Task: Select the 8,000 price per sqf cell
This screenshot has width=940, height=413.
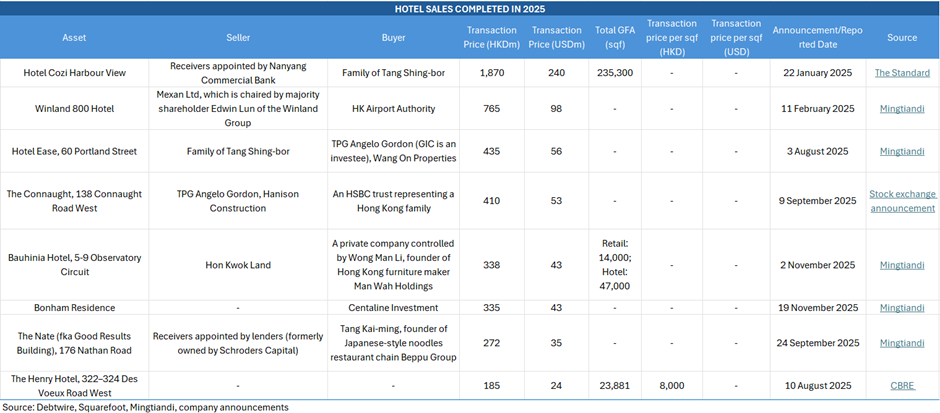Action: click(x=672, y=385)
